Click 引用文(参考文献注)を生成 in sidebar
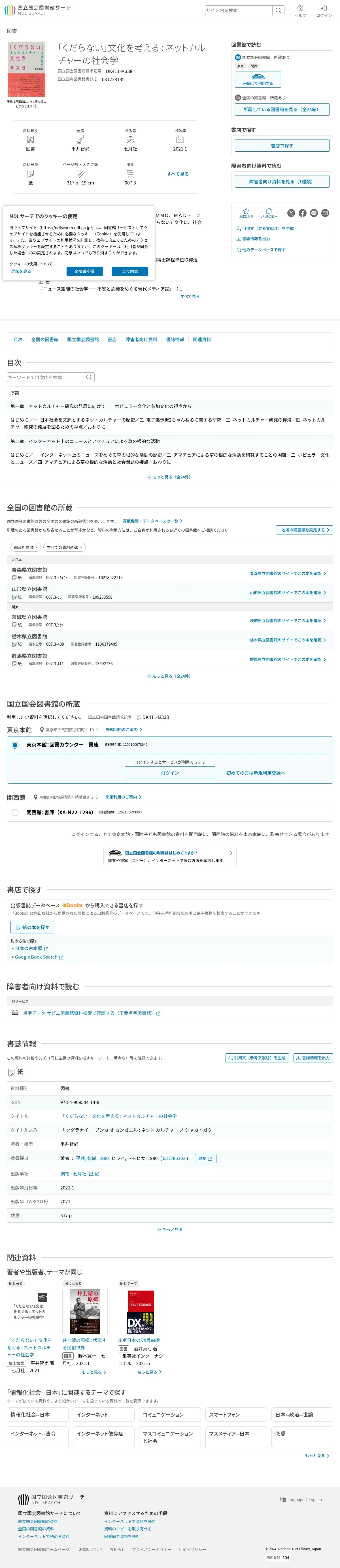The image size is (340, 1568). 265,229
